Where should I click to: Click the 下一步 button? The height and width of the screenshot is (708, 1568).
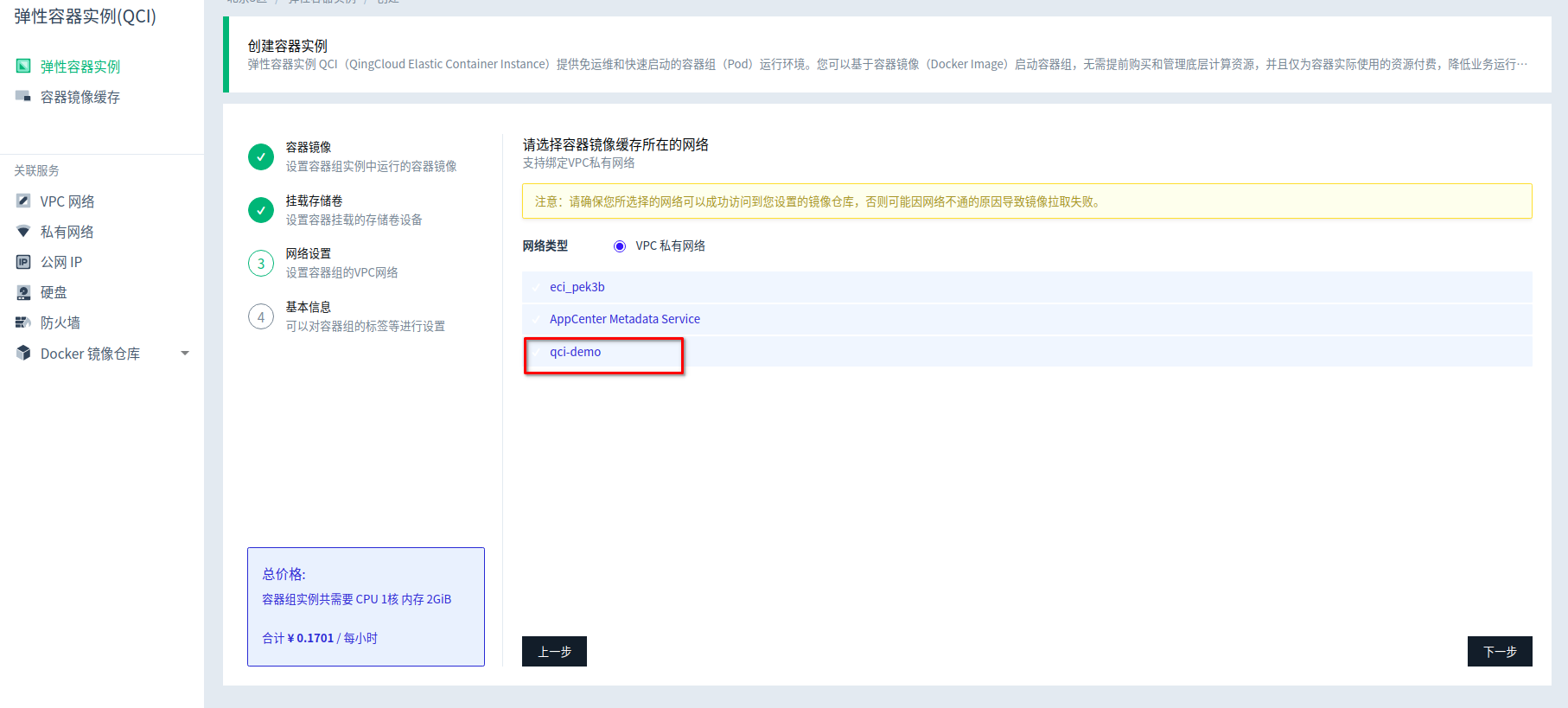click(x=1500, y=651)
